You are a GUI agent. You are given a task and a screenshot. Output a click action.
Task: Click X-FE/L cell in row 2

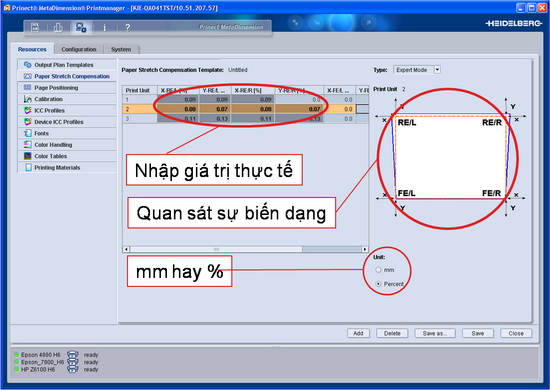339,109
